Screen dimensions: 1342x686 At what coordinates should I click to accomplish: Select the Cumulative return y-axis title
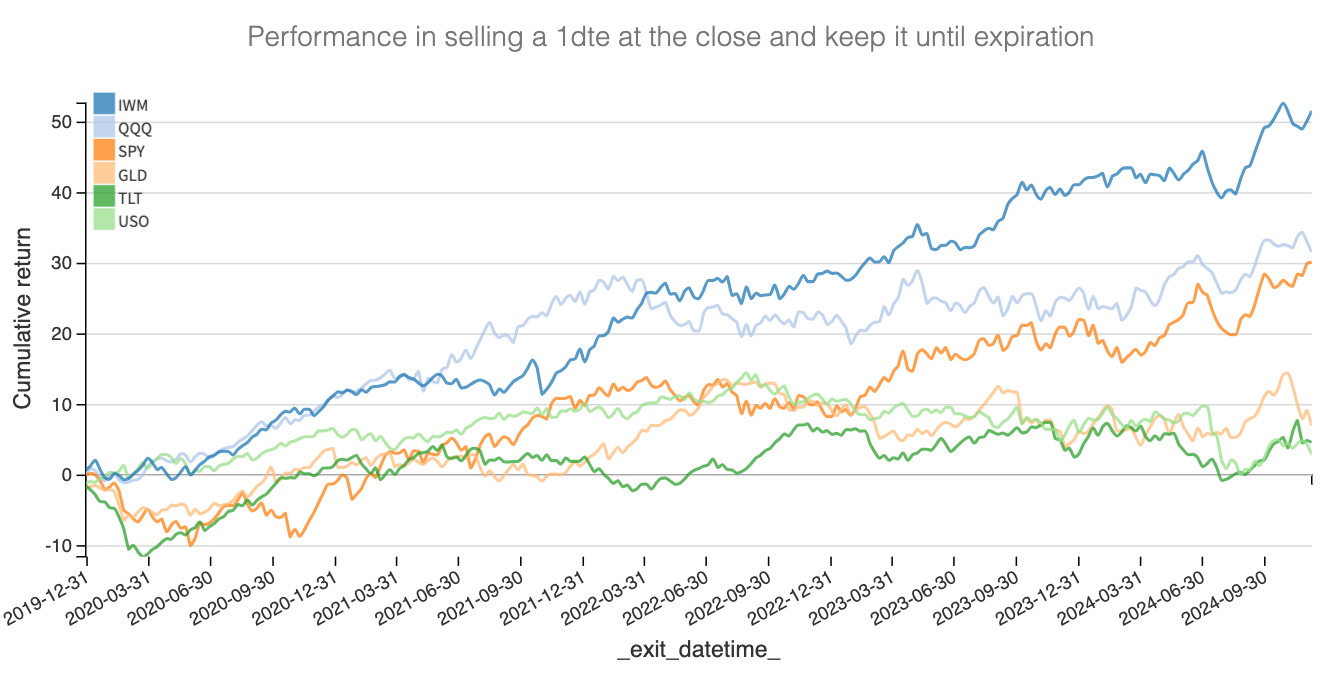point(21,318)
